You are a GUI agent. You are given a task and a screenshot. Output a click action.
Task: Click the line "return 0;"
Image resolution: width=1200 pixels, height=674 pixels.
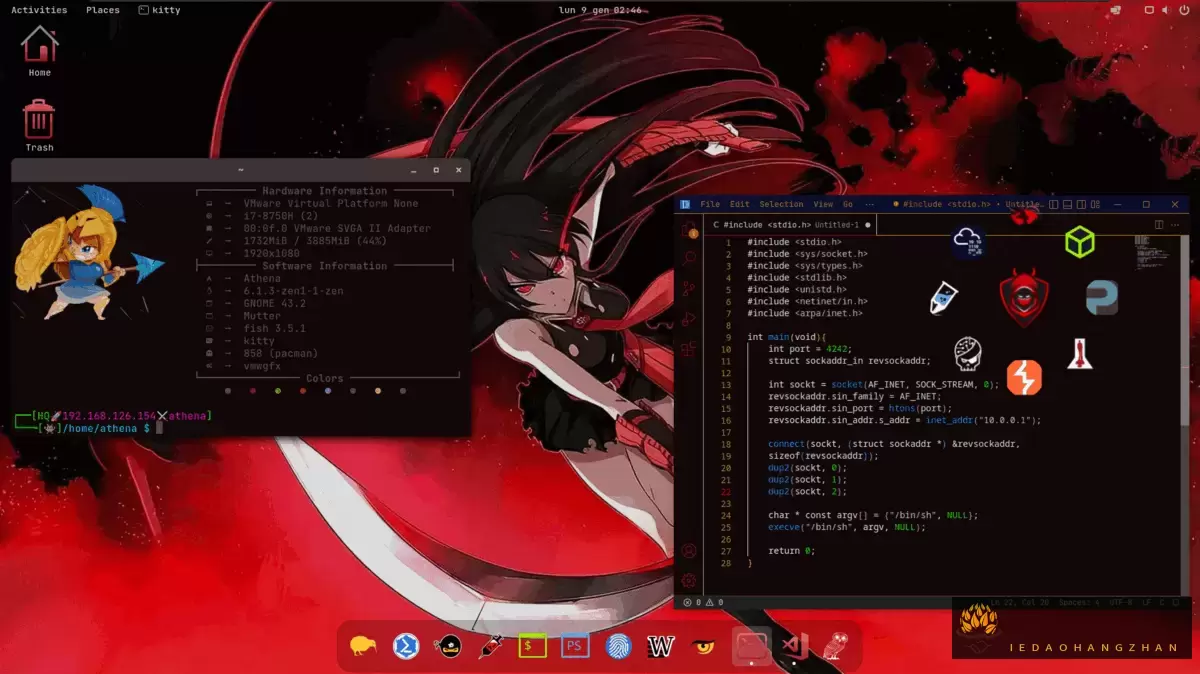tap(791, 551)
